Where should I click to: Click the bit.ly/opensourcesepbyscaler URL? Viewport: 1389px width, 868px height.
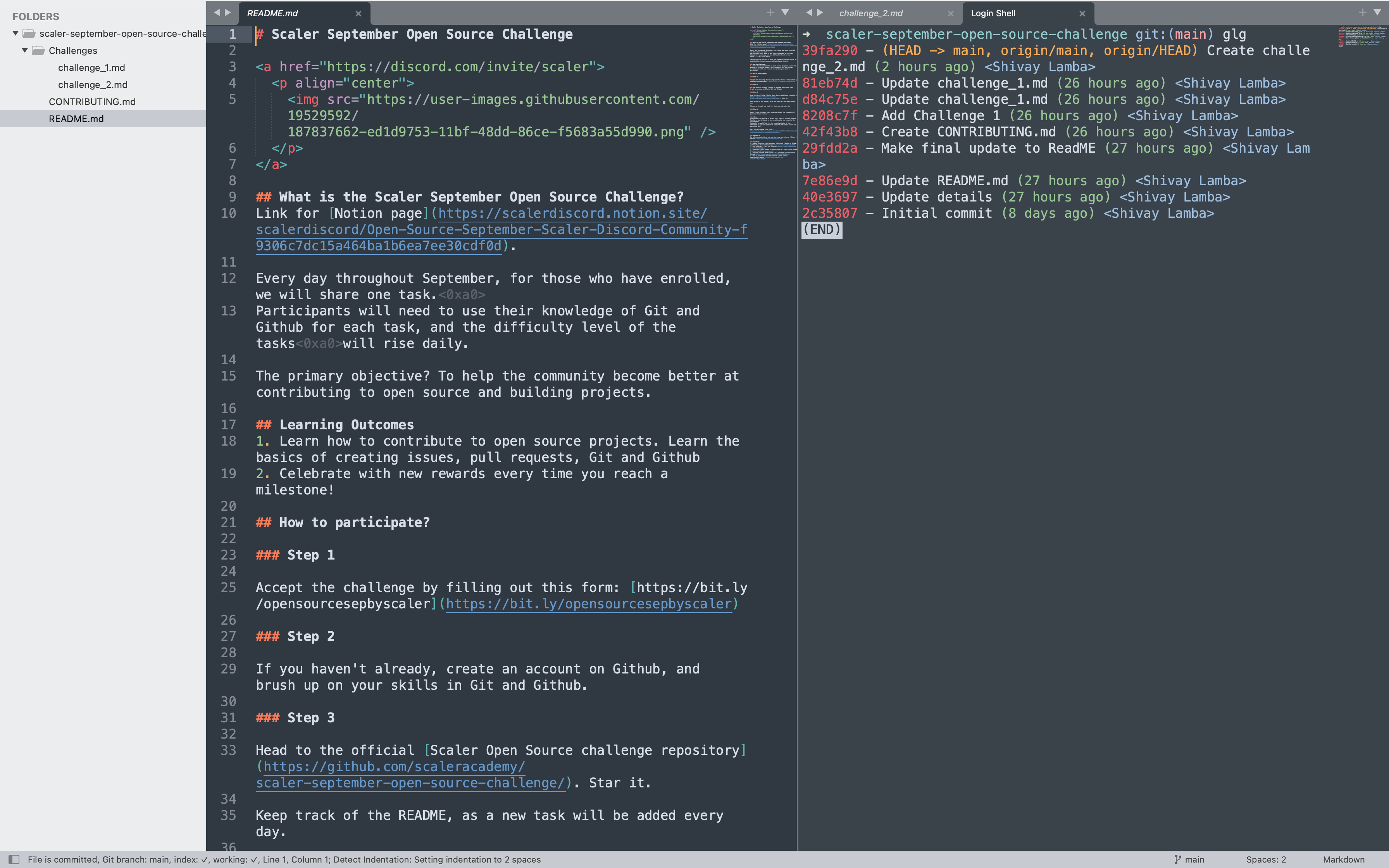(589, 604)
